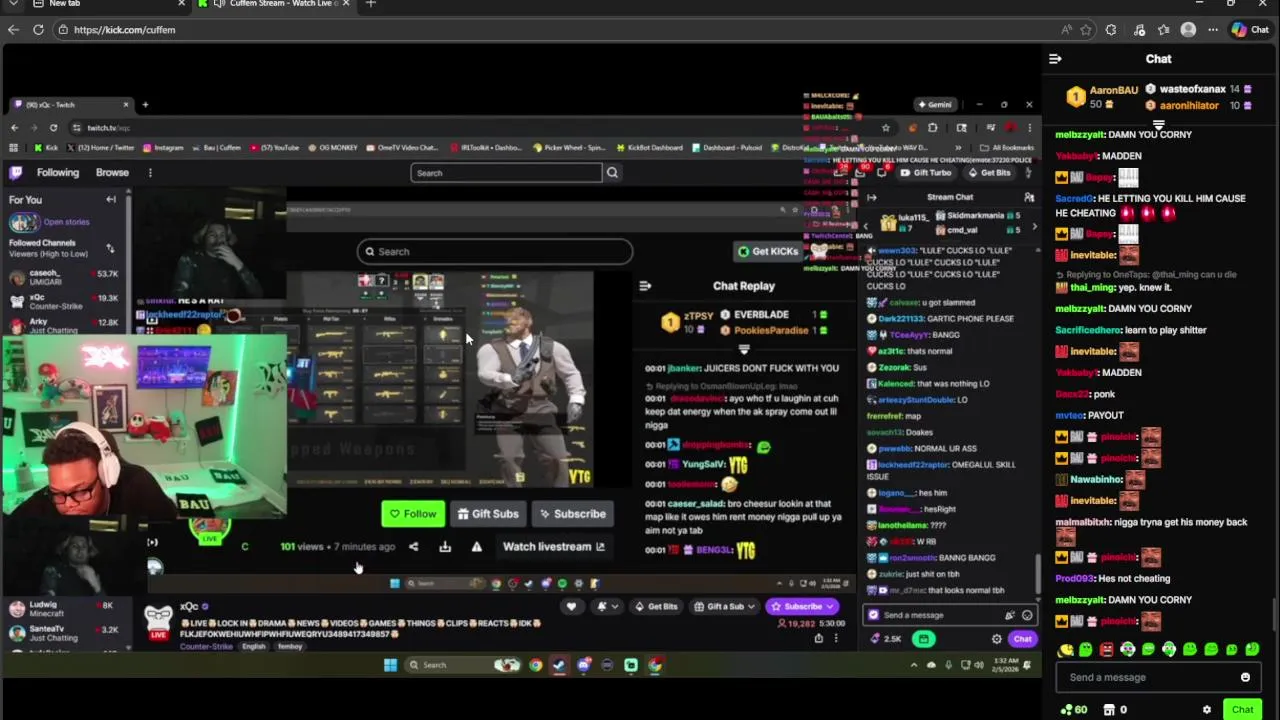Open a new browser tab
1280x720 pixels.
point(370,4)
